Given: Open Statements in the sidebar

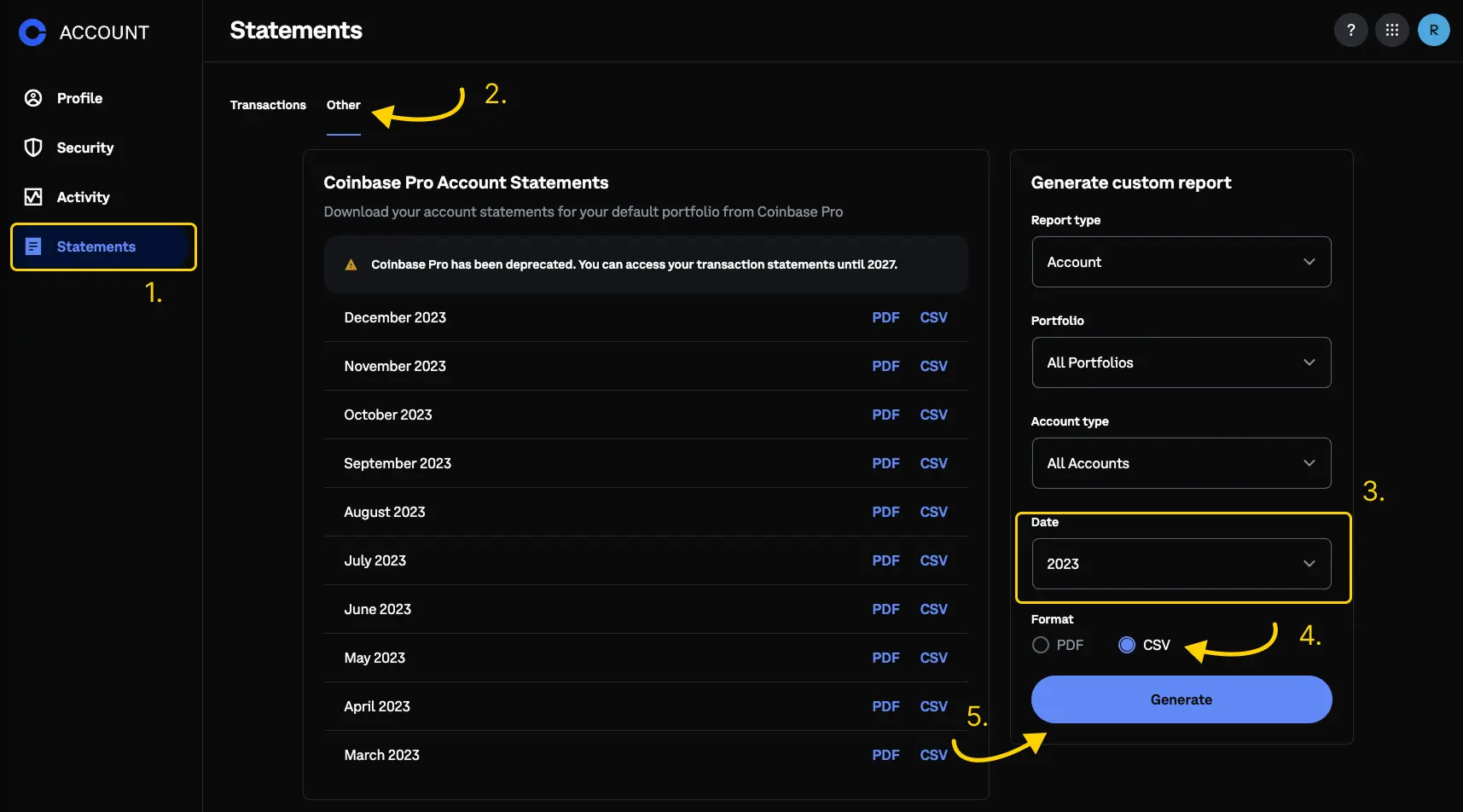Looking at the screenshot, I should point(103,246).
